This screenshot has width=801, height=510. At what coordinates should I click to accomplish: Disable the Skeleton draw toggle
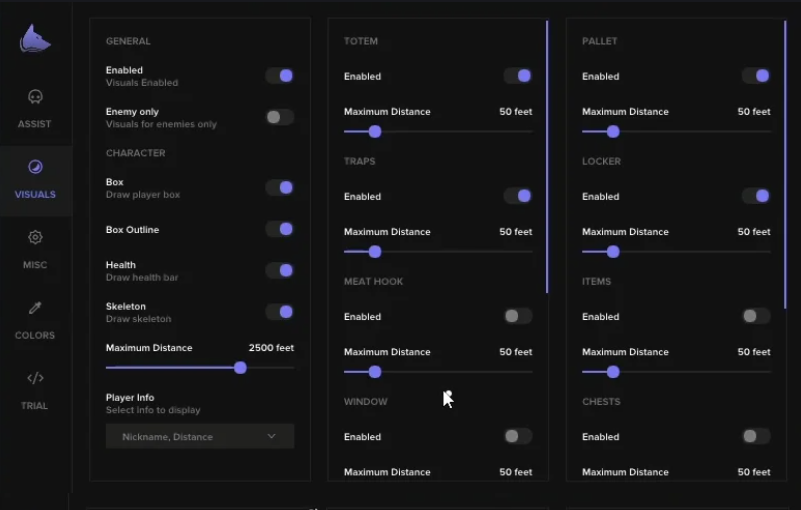279,312
